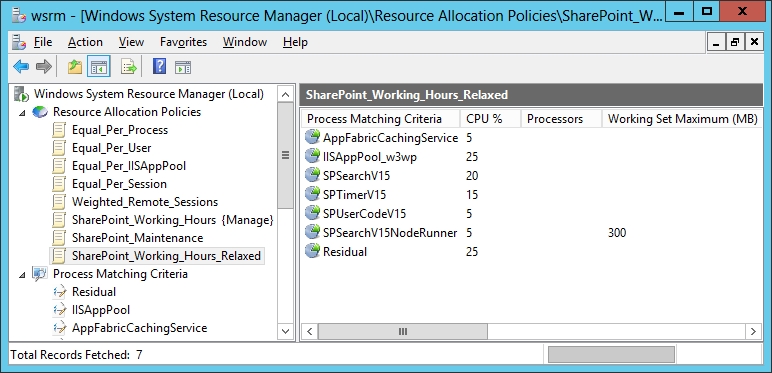This screenshot has height=373, width=772.
Task: Click the MMC document icon beside File
Action: point(19,42)
